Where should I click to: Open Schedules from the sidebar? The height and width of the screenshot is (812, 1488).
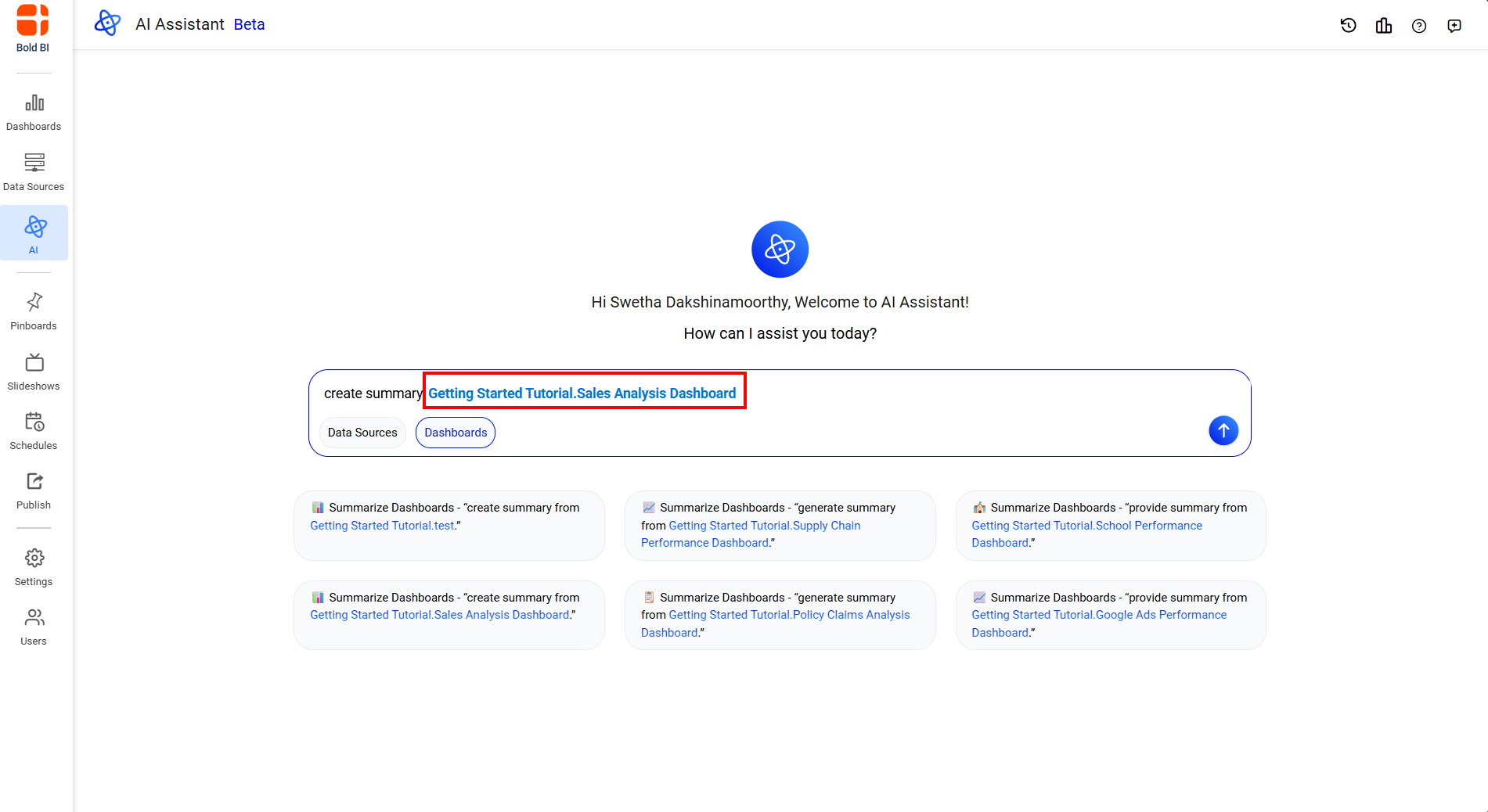point(34,431)
